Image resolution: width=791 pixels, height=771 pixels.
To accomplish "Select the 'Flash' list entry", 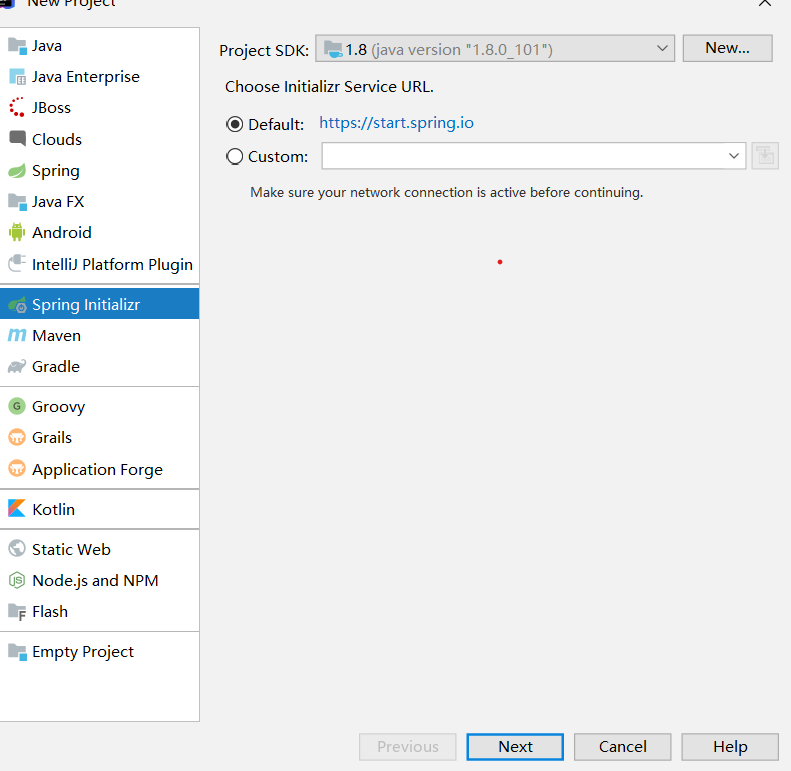I will pyautogui.click(x=99, y=612).
